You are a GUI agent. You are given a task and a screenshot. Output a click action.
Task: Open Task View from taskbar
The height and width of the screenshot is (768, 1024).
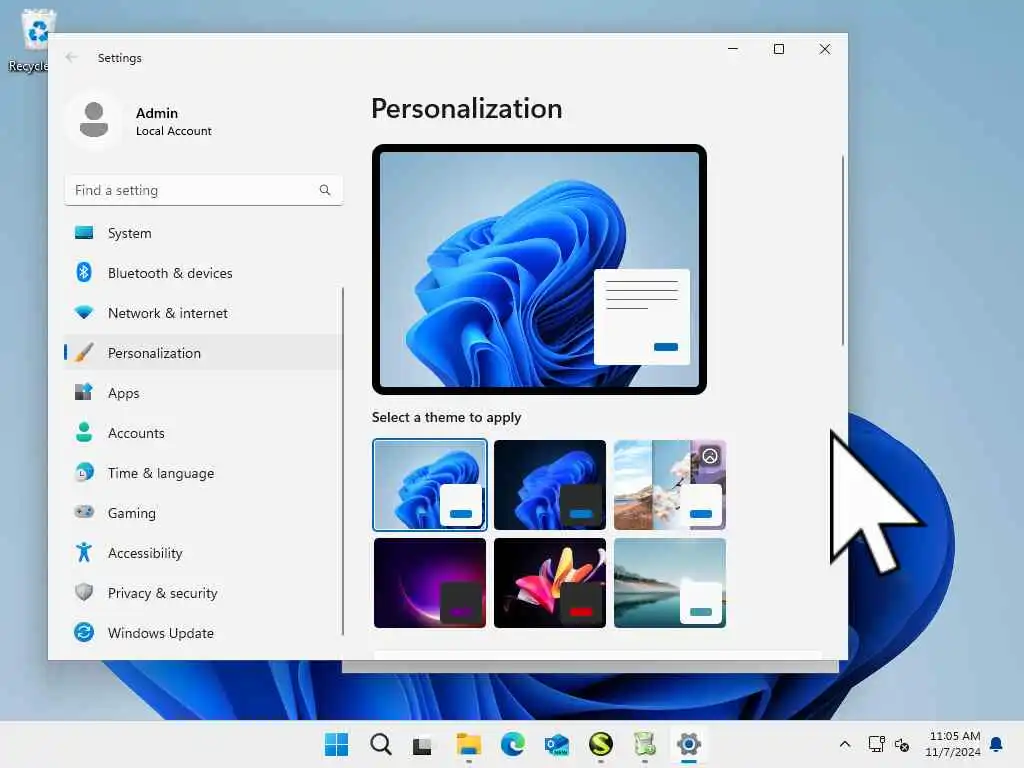(422, 745)
